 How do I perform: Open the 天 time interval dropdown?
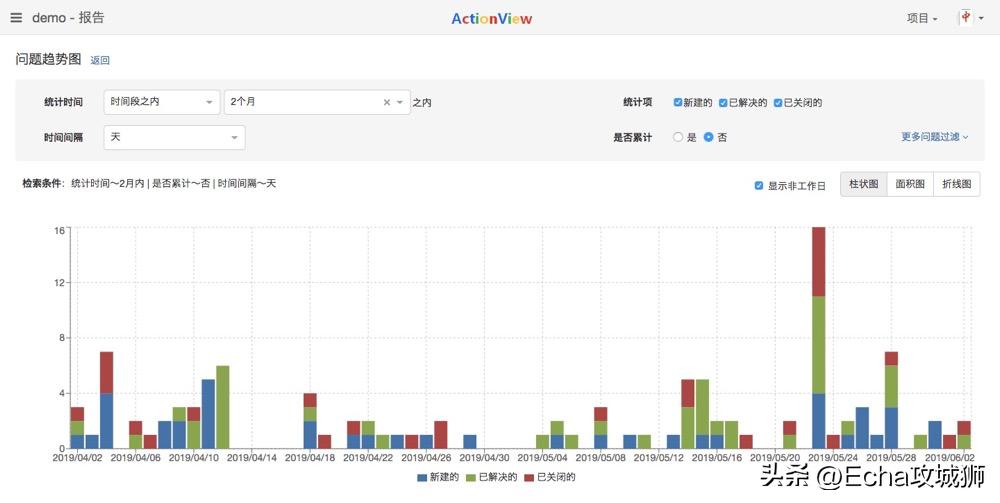click(x=174, y=137)
